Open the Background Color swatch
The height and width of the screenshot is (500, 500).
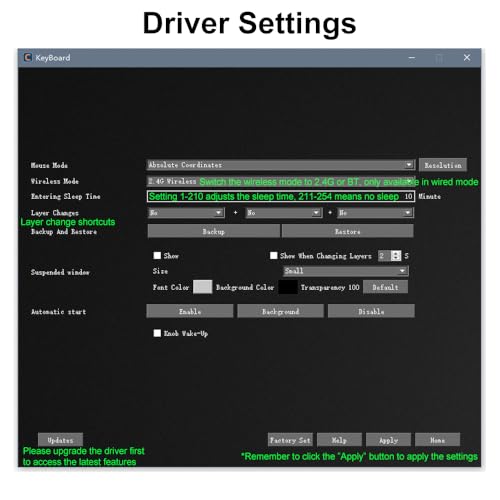coord(288,287)
